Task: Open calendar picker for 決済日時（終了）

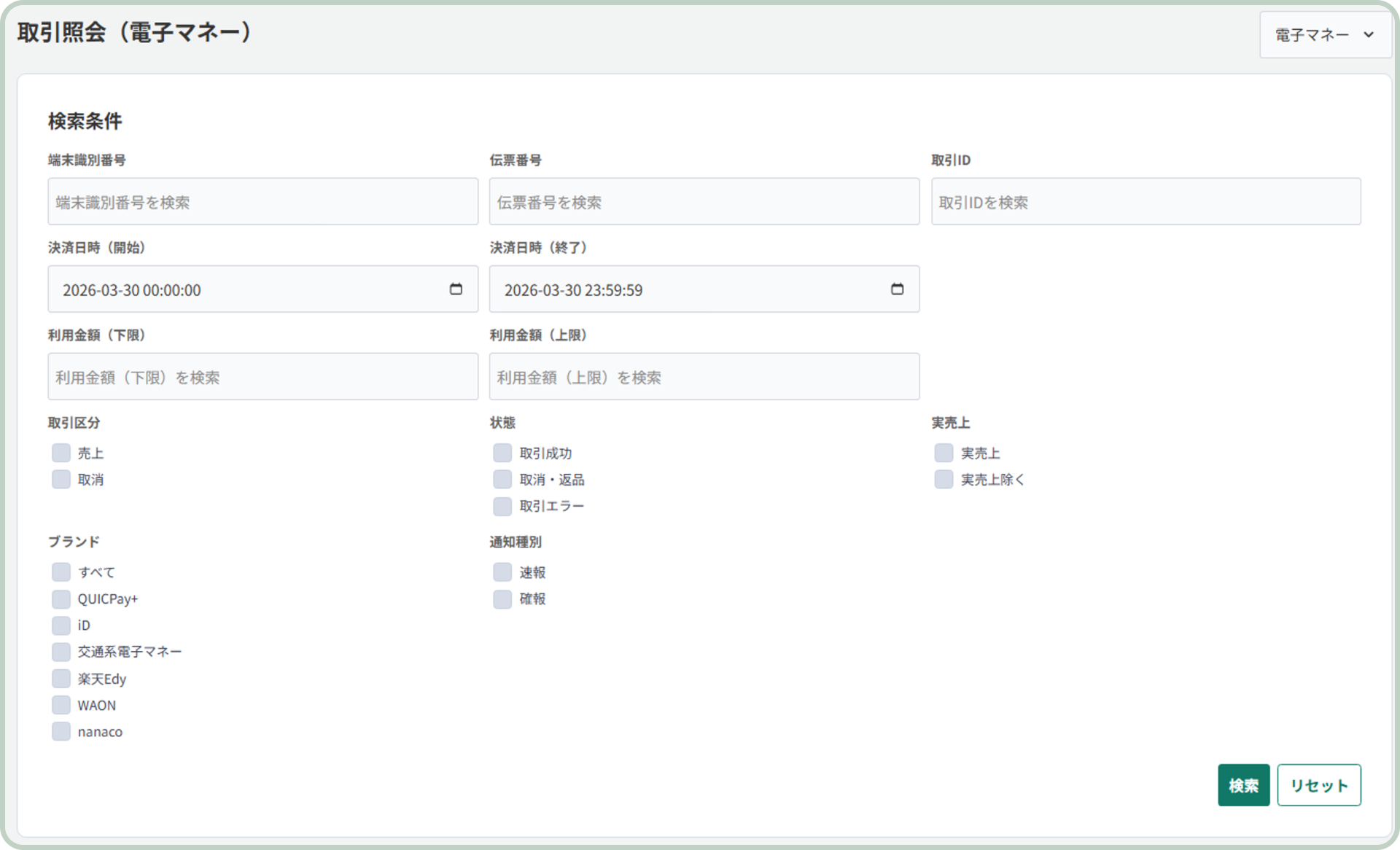Action: click(x=897, y=289)
